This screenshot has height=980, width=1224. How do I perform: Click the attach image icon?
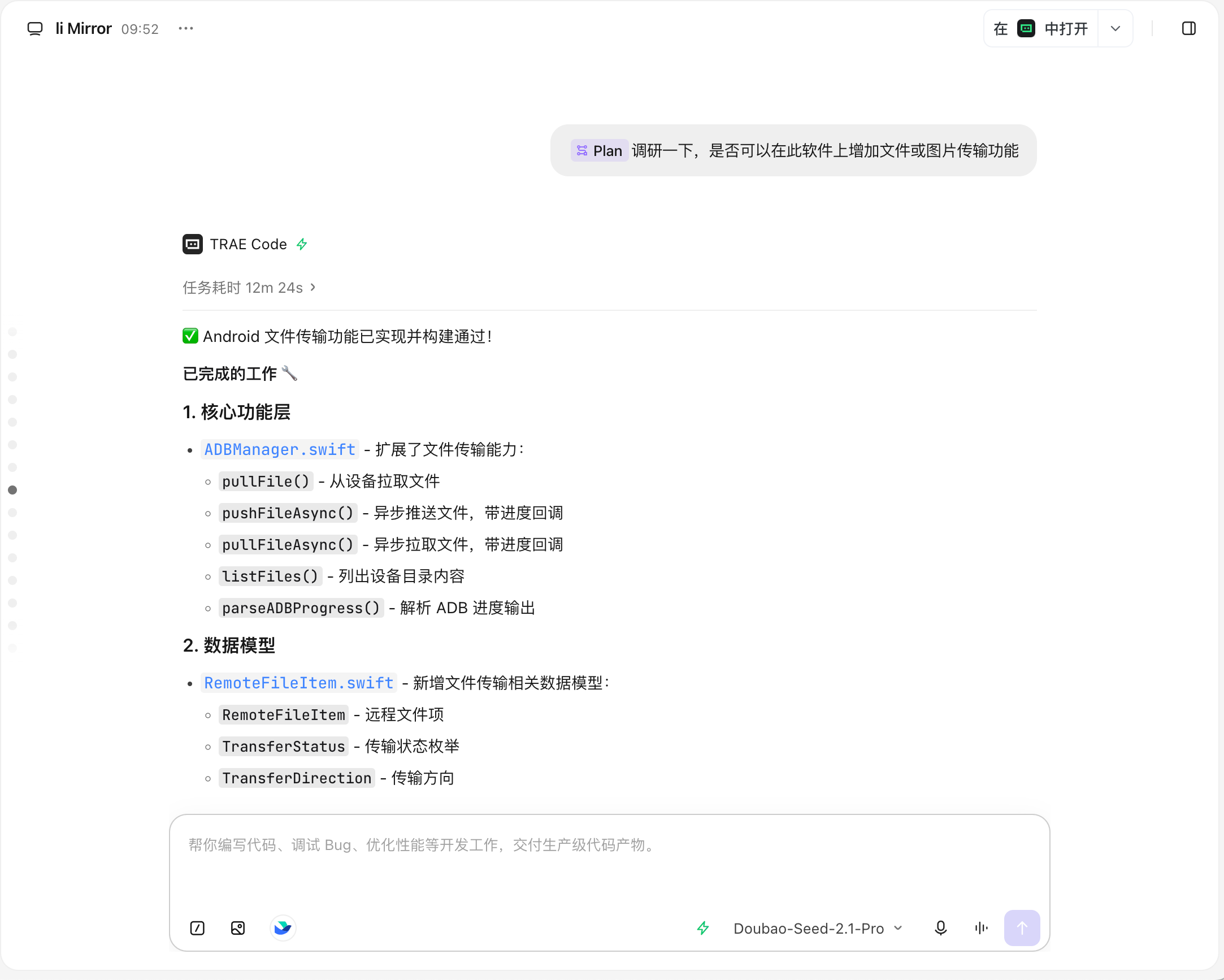click(x=238, y=929)
